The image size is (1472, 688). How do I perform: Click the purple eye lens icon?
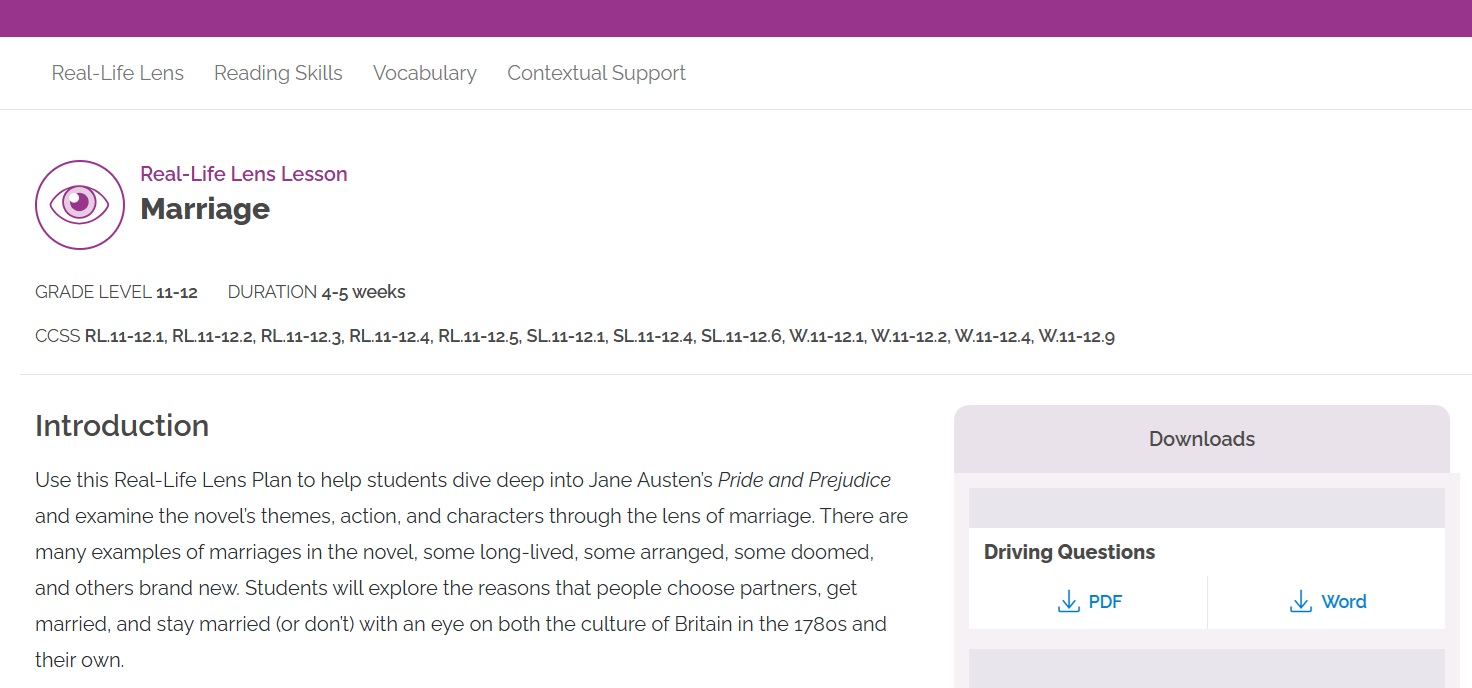(80, 205)
